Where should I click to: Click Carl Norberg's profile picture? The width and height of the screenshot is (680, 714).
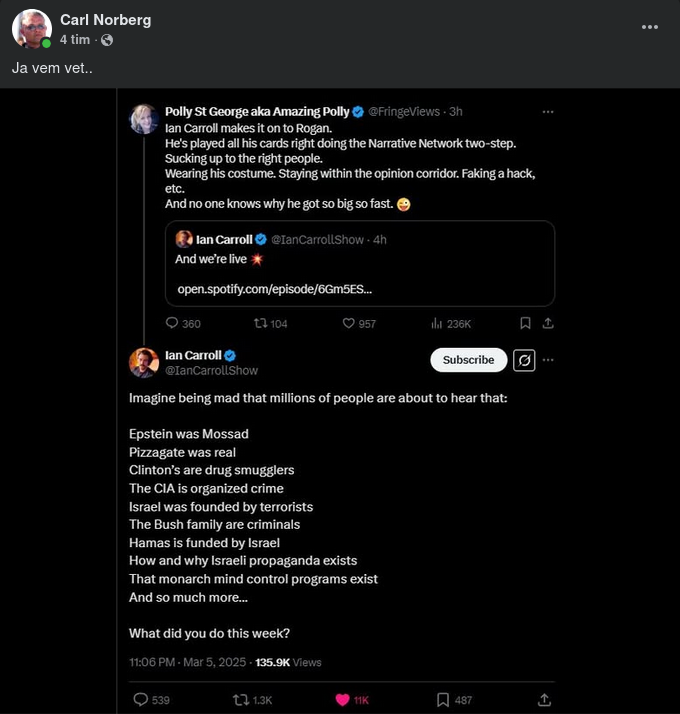coord(32,29)
